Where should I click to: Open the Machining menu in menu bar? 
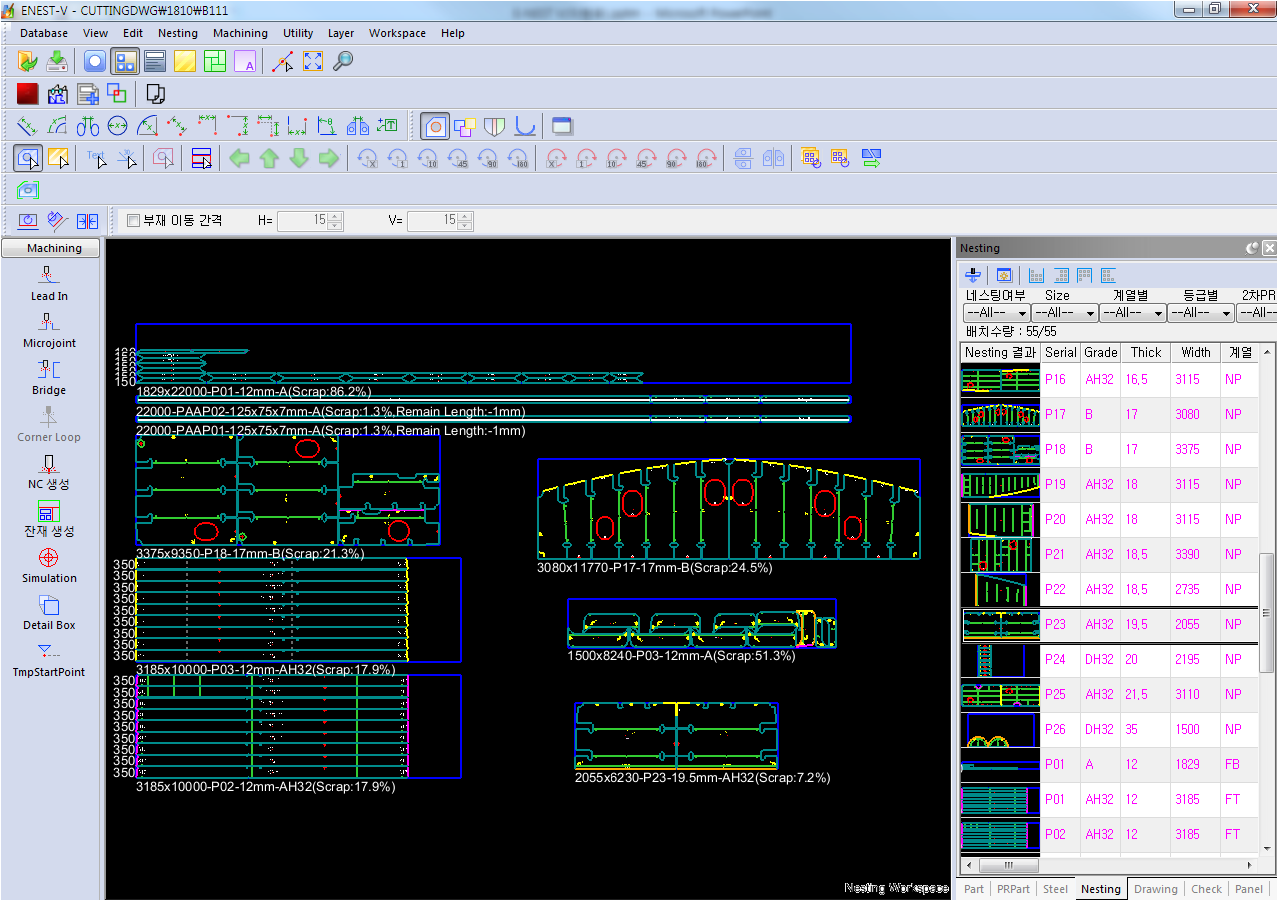pyautogui.click(x=240, y=33)
